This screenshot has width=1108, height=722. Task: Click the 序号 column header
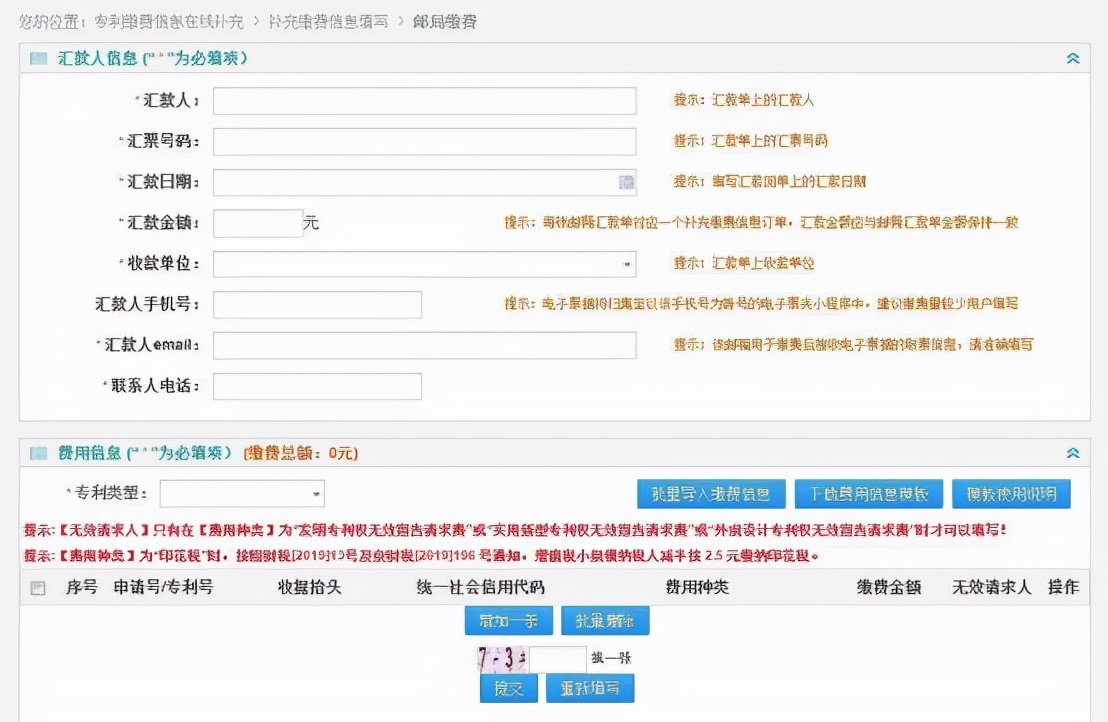click(82, 587)
